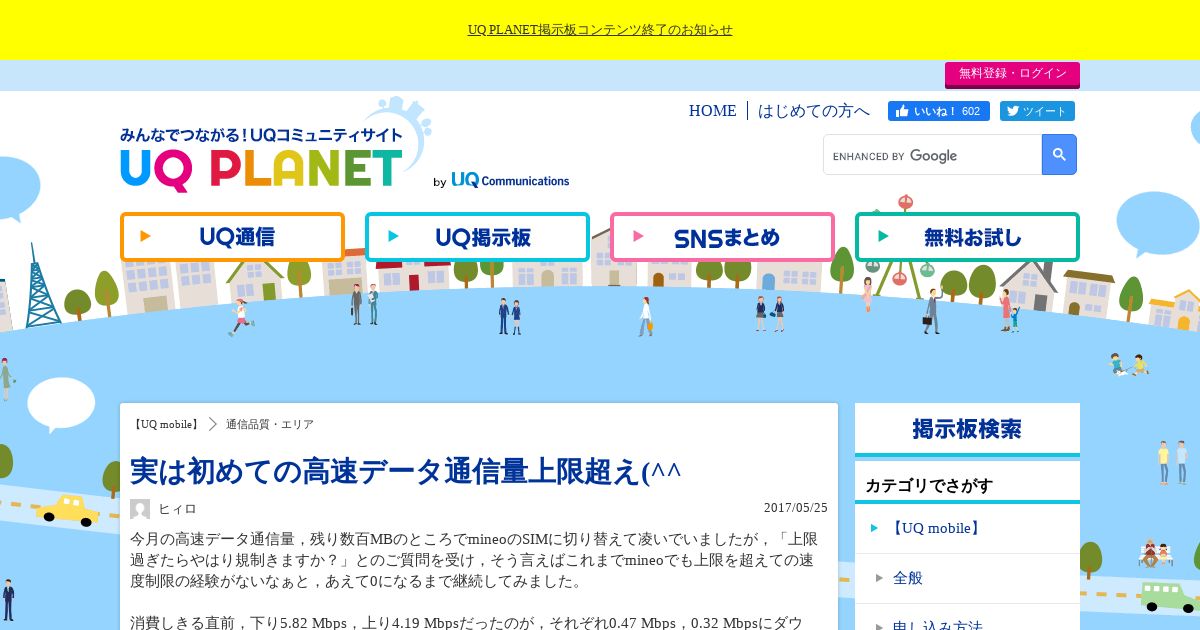Click the ヒィロ user avatar icon
Image resolution: width=1200 pixels, height=630 pixels.
tap(140, 509)
